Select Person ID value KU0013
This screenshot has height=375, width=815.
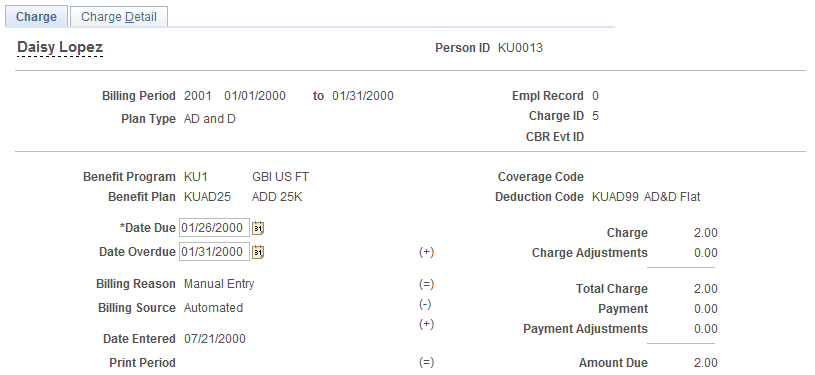tap(520, 48)
